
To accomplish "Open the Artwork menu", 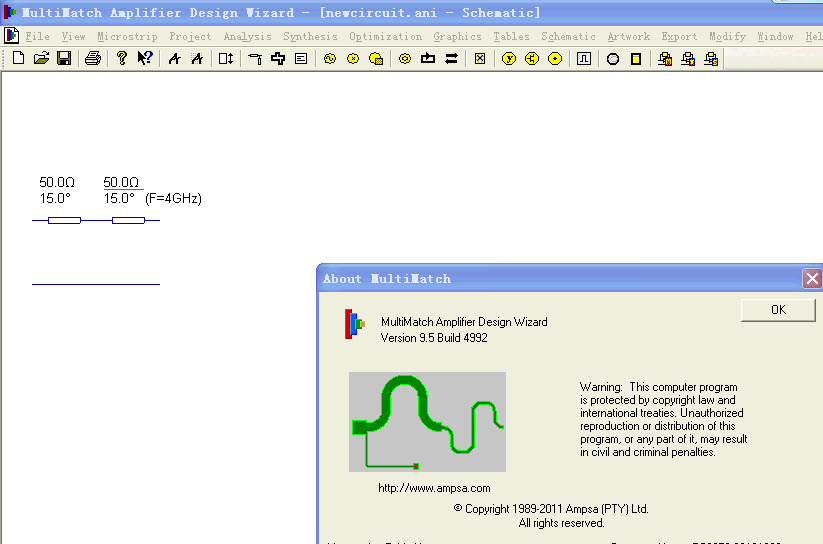I will (628, 36).
